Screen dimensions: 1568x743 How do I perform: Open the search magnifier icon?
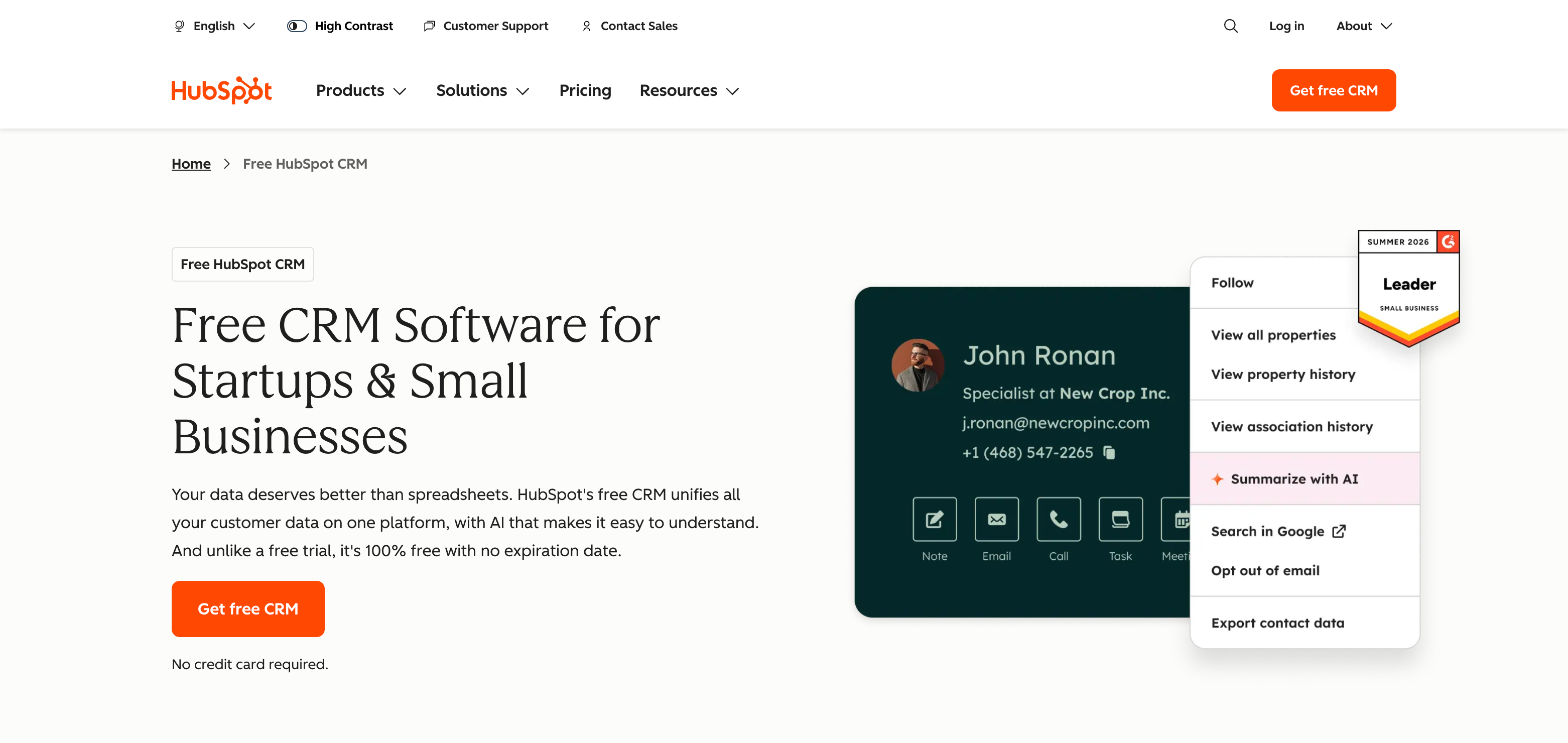pyautogui.click(x=1231, y=26)
